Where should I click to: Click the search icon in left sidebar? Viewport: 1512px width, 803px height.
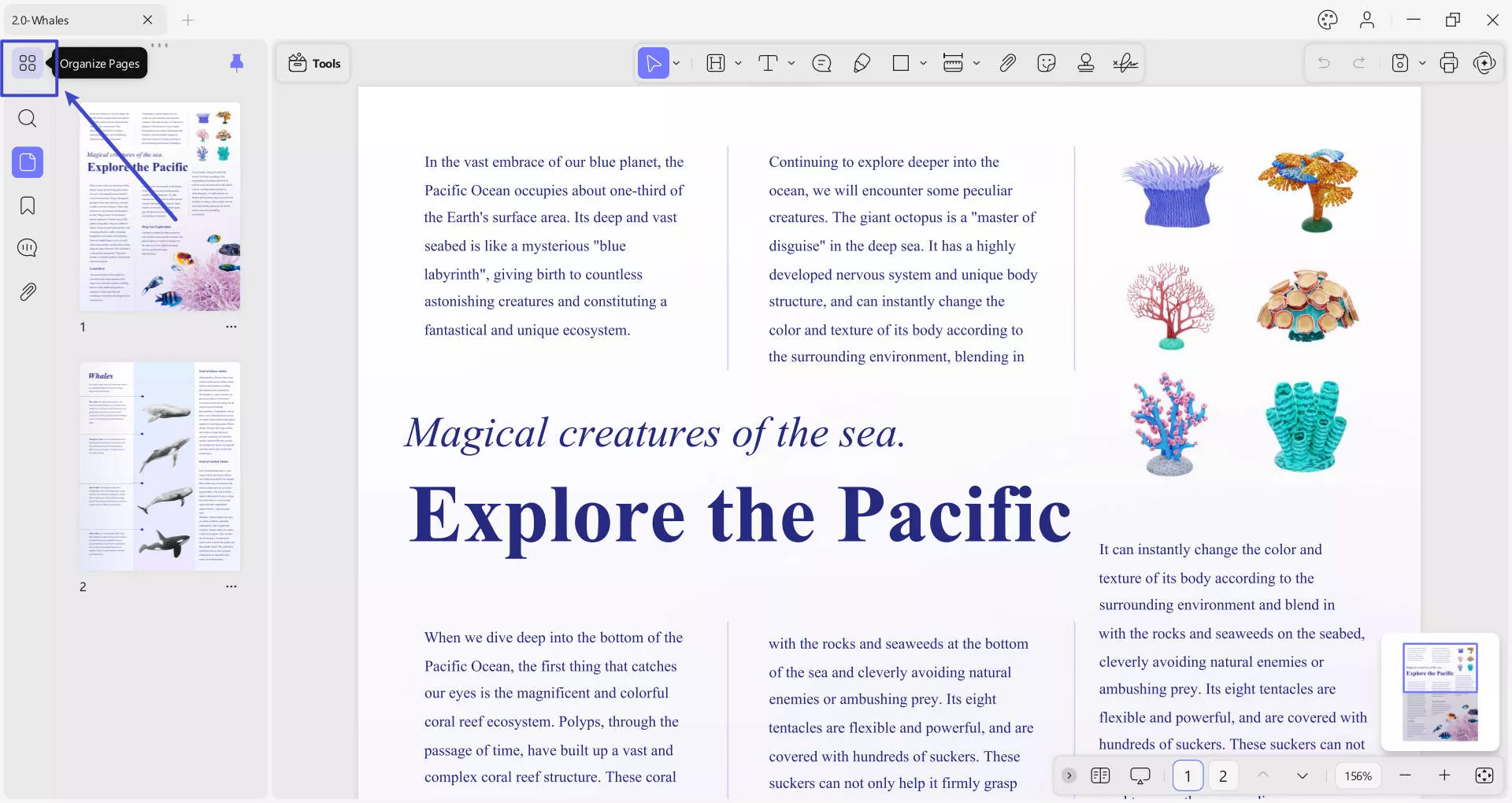coord(28,119)
